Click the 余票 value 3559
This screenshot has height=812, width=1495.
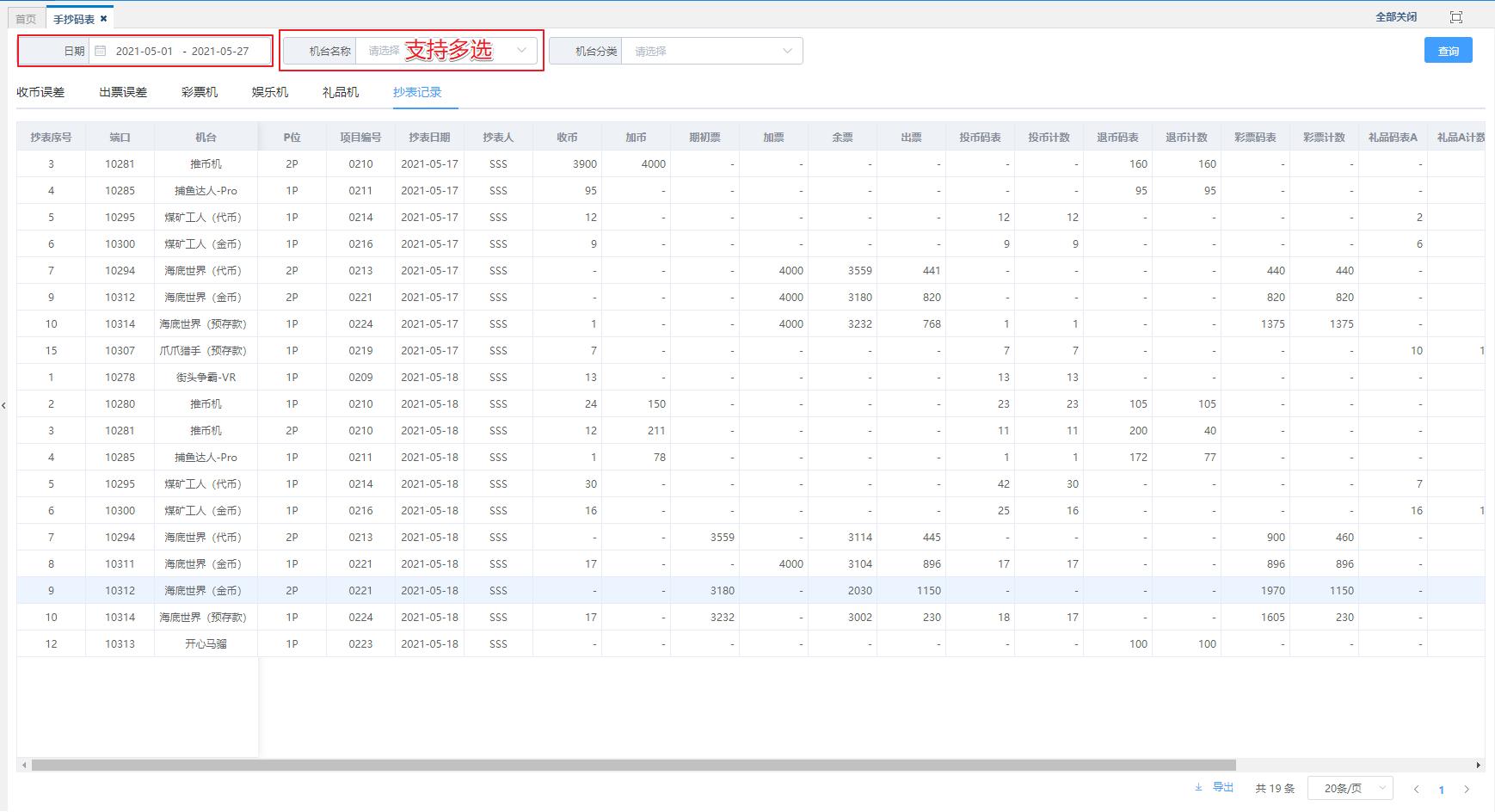860,270
